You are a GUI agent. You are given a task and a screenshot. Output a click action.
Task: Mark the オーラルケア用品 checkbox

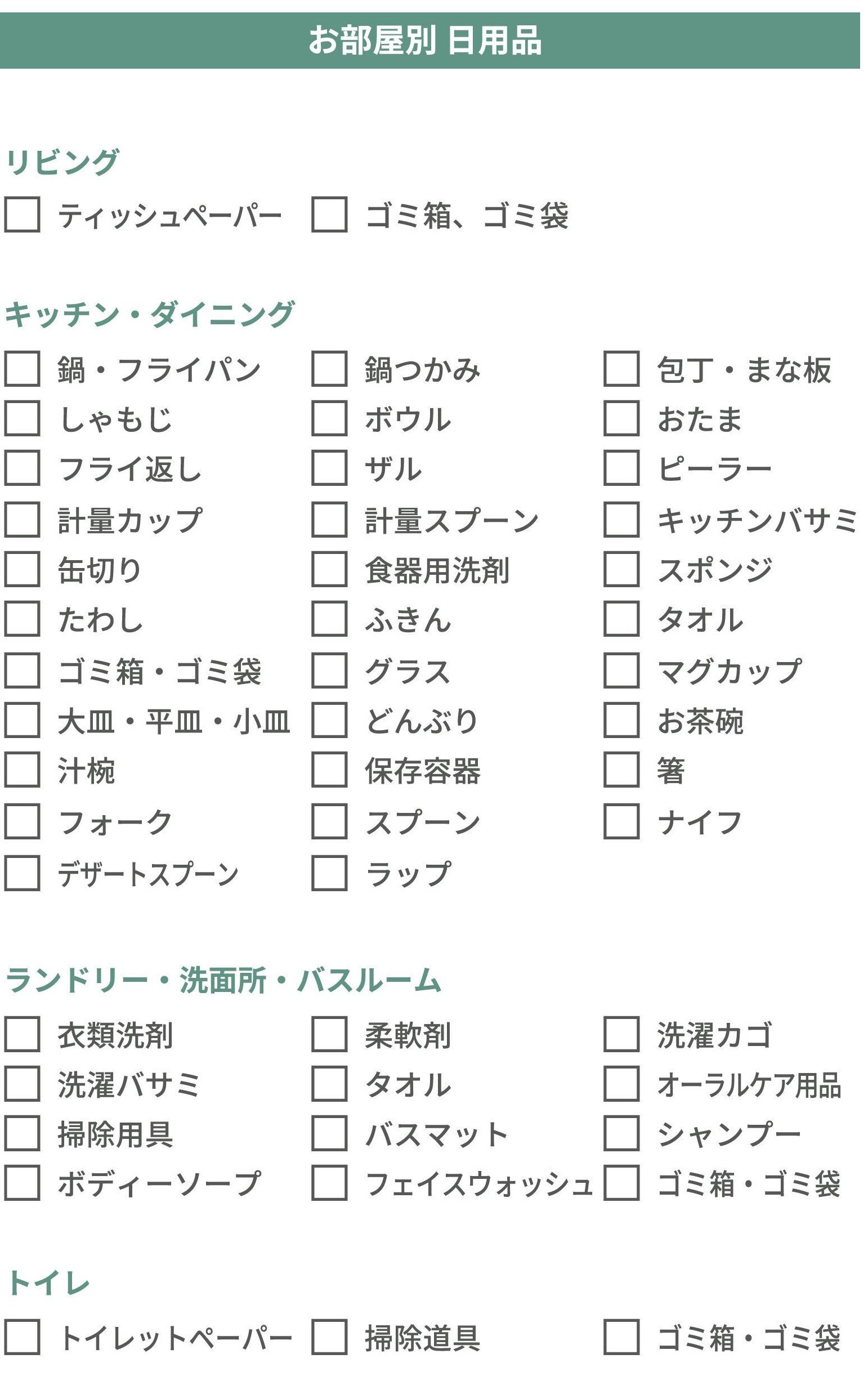pos(621,1084)
